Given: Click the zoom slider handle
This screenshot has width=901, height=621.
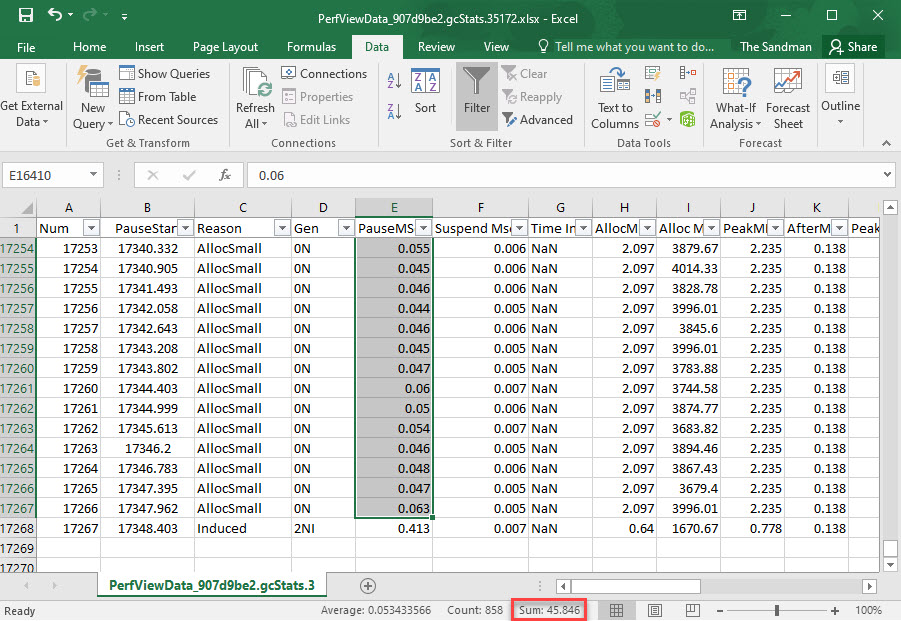Looking at the screenshot, I should click(777, 610).
